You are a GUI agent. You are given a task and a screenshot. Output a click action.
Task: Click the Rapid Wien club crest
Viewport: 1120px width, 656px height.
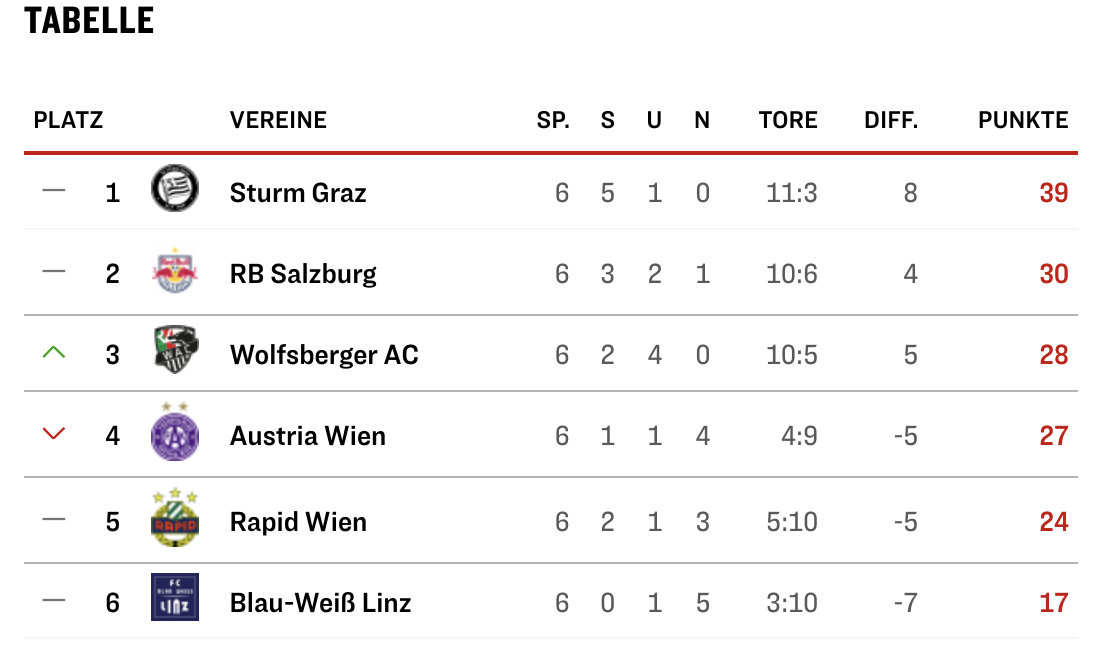[x=175, y=518]
